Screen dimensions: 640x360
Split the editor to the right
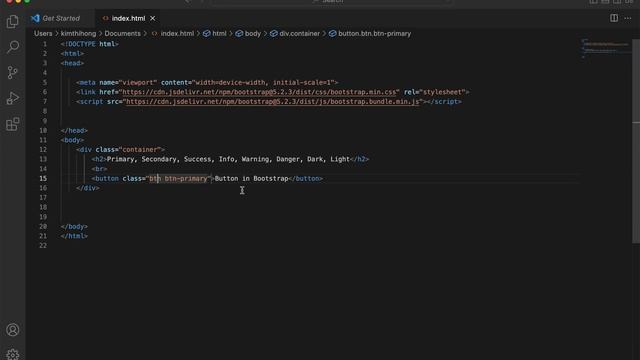point(614,18)
